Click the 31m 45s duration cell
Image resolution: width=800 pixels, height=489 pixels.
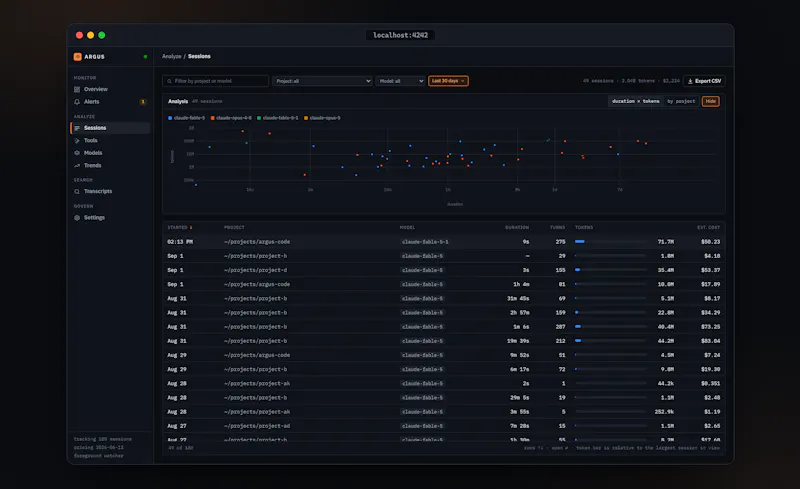[x=518, y=299]
